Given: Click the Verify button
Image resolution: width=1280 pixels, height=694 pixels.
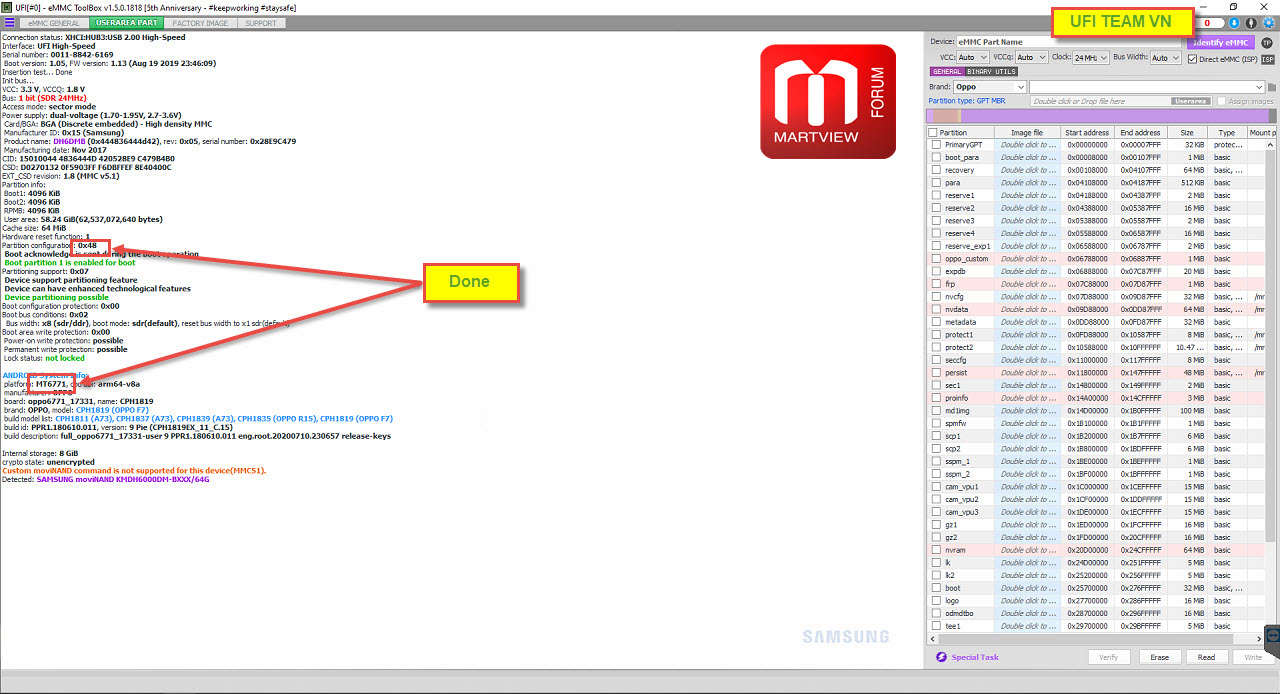Looking at the screenshot, I should coord(1109,657).
